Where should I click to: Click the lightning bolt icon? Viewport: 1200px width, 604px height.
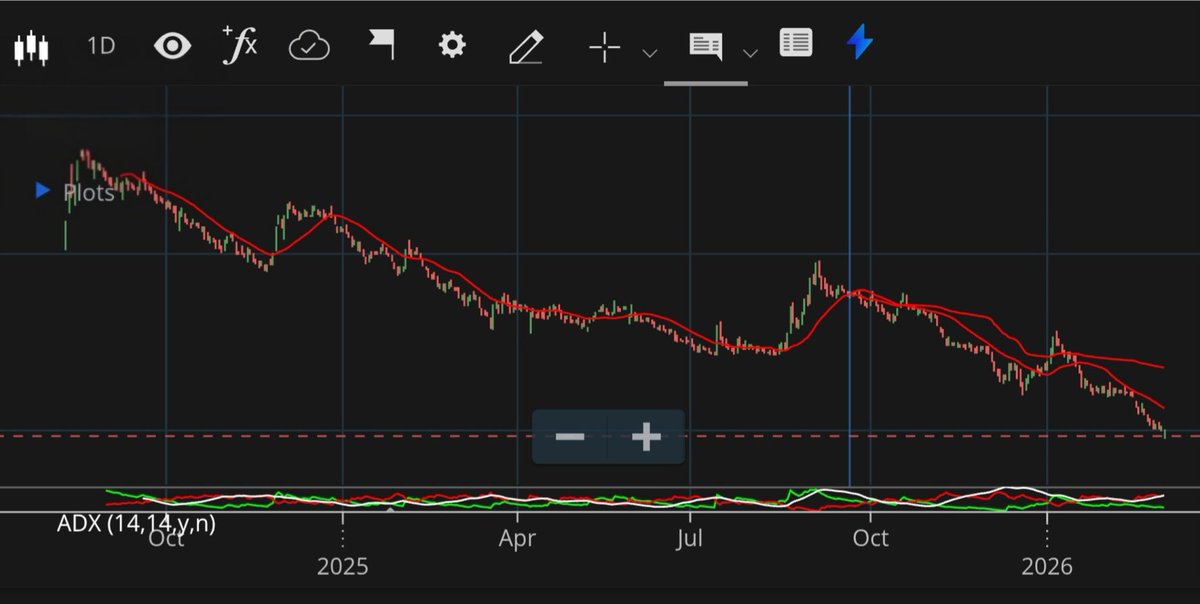tap(860, 43)
